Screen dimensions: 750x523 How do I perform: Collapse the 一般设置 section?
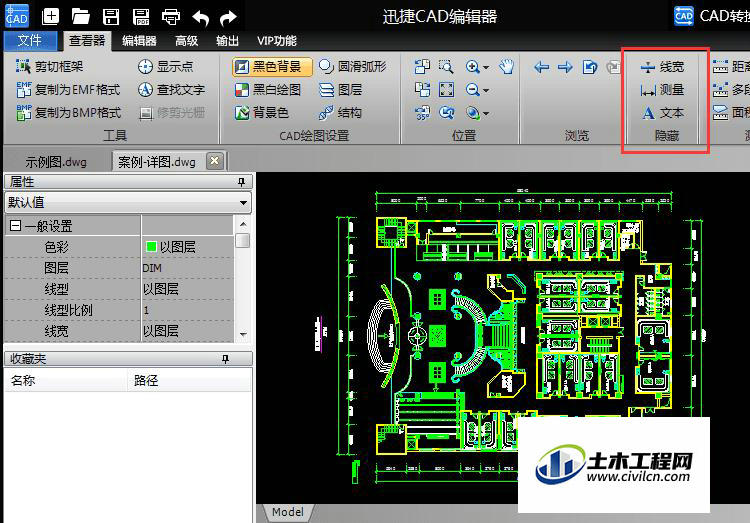(x=15, y=225)
